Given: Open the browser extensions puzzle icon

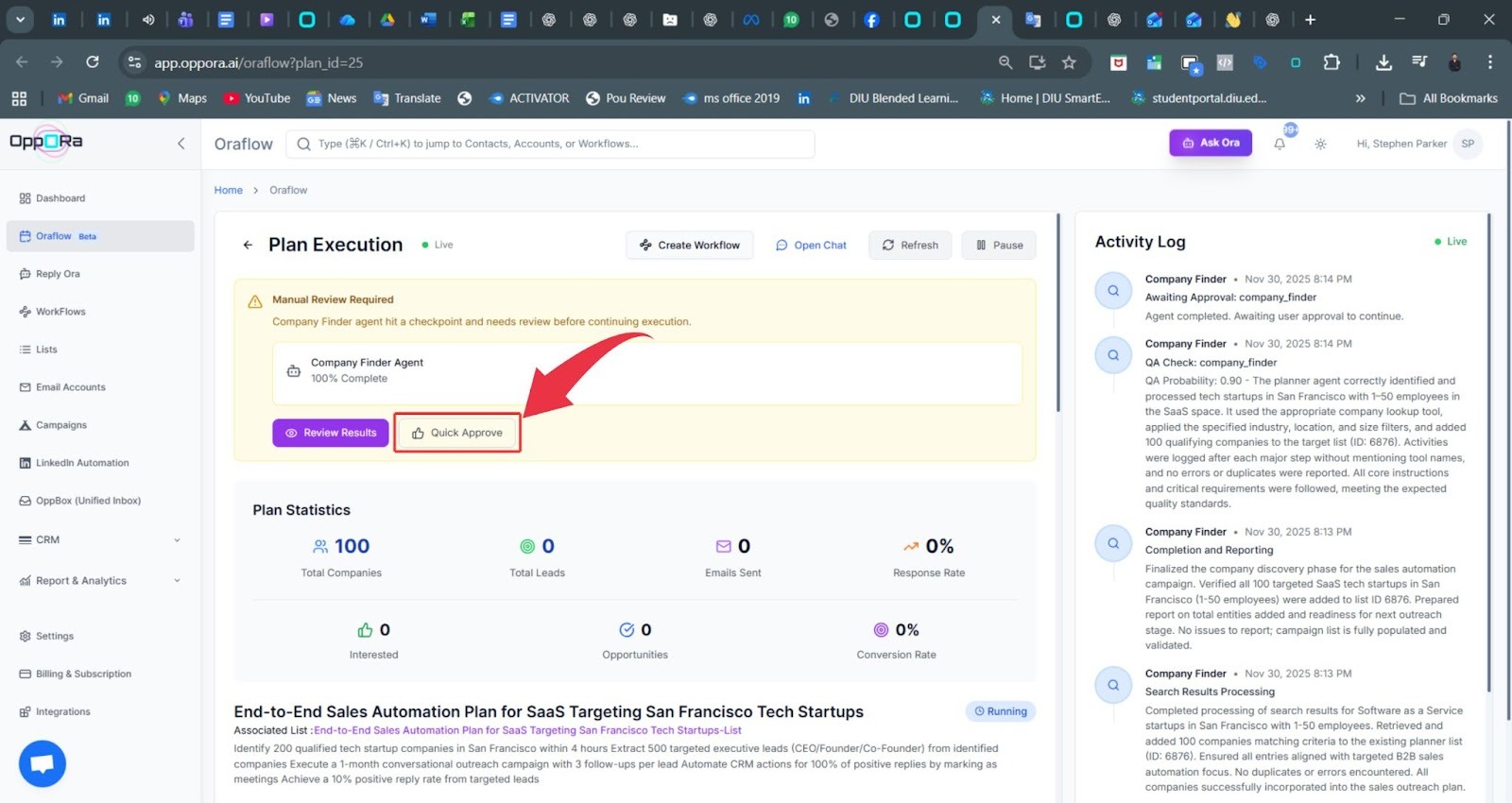Looking at the screenshot, I should [1332, 62].
